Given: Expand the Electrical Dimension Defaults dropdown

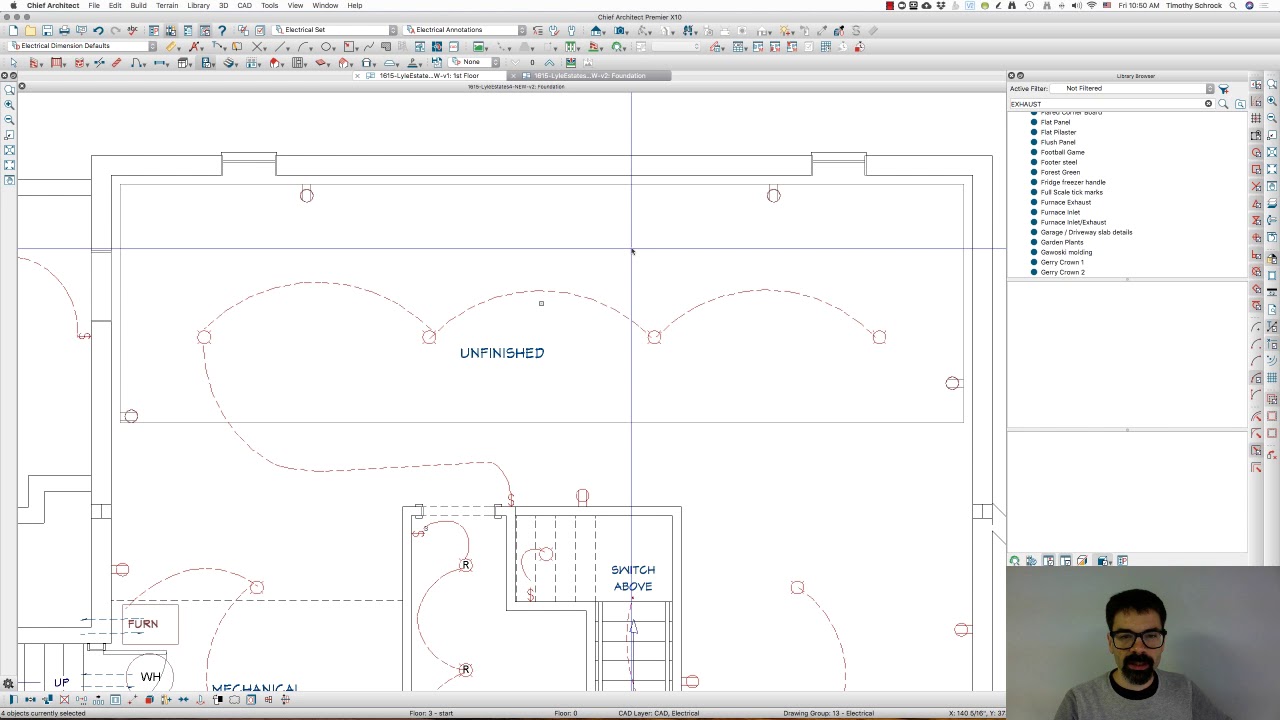Looking at the screenshot, I should [152, 46].
